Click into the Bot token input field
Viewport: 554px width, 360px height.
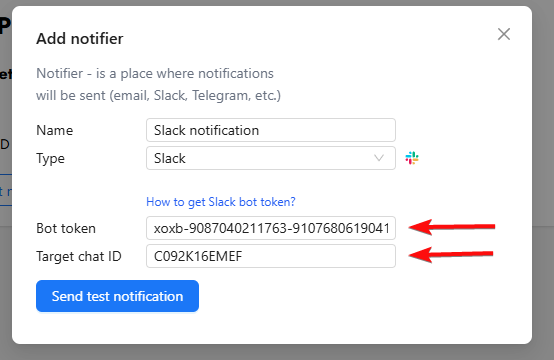click(271, 228)
